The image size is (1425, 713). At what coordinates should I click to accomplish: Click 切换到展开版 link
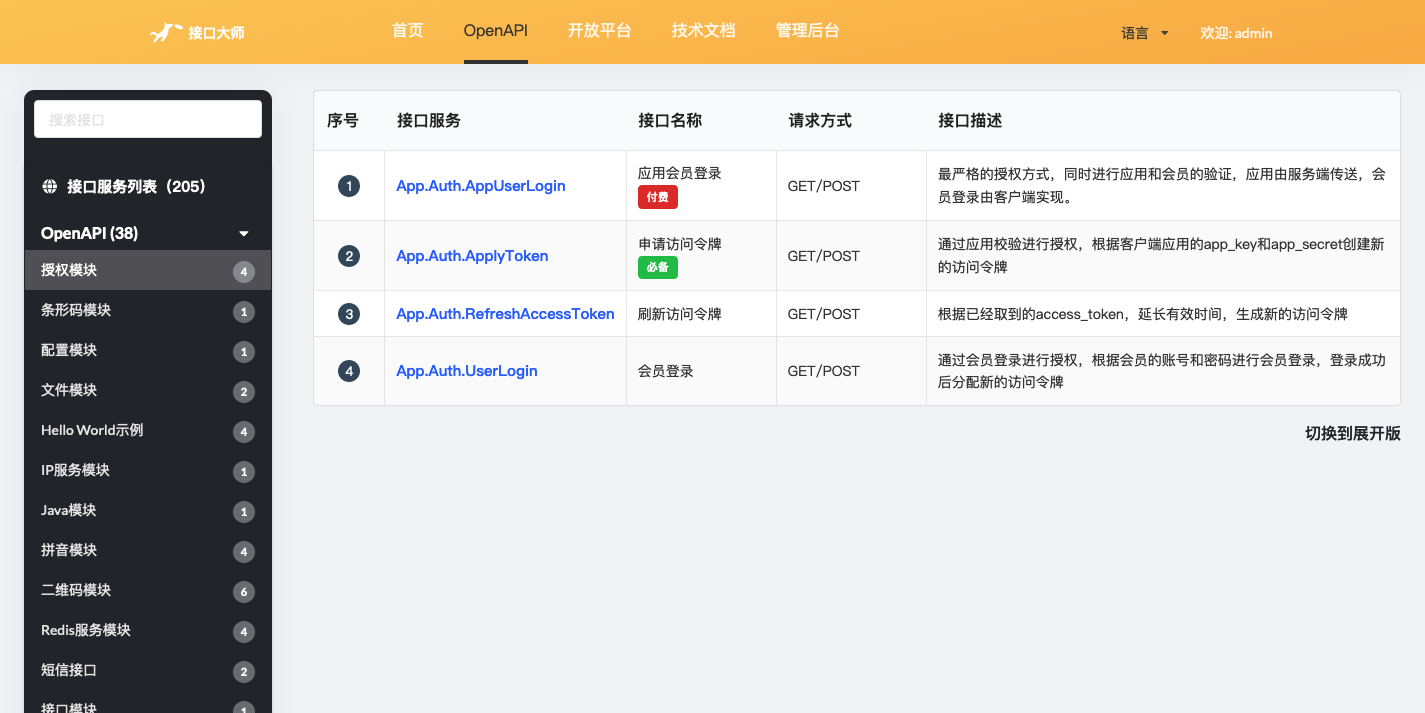pyautogui.click(x=1353, y=433)
